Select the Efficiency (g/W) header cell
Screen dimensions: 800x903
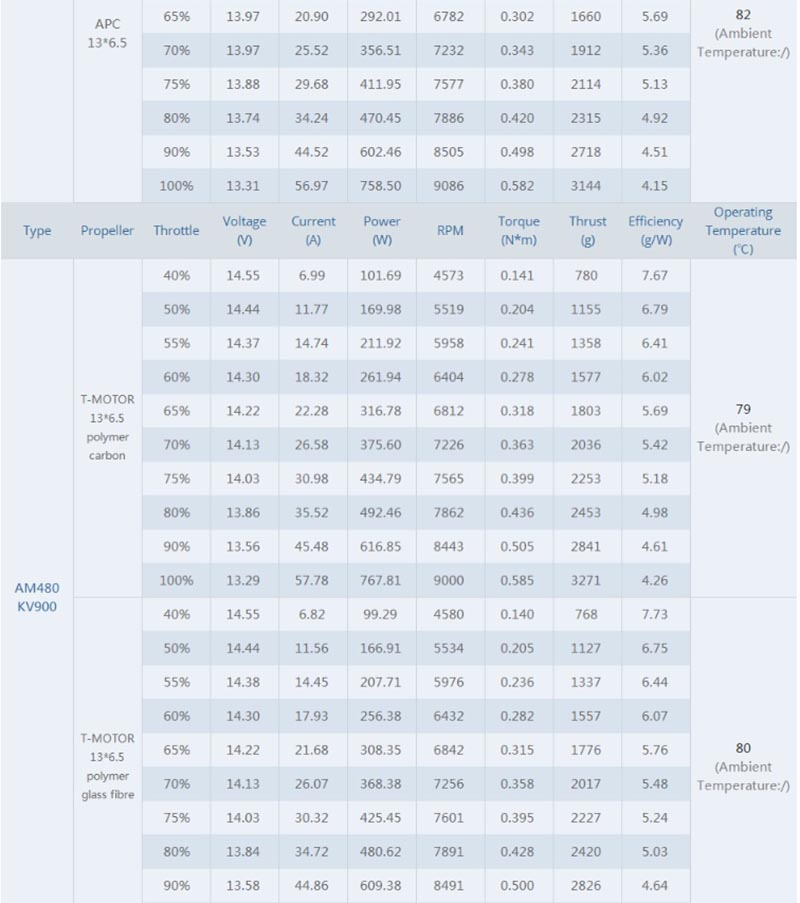coord(655,230)
